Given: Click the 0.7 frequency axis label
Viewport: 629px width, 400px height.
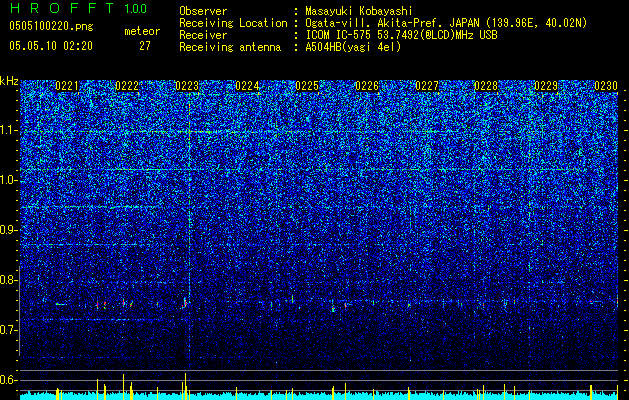Looking at the screenshot, I should pyautogui.click(x=9, y=330).
